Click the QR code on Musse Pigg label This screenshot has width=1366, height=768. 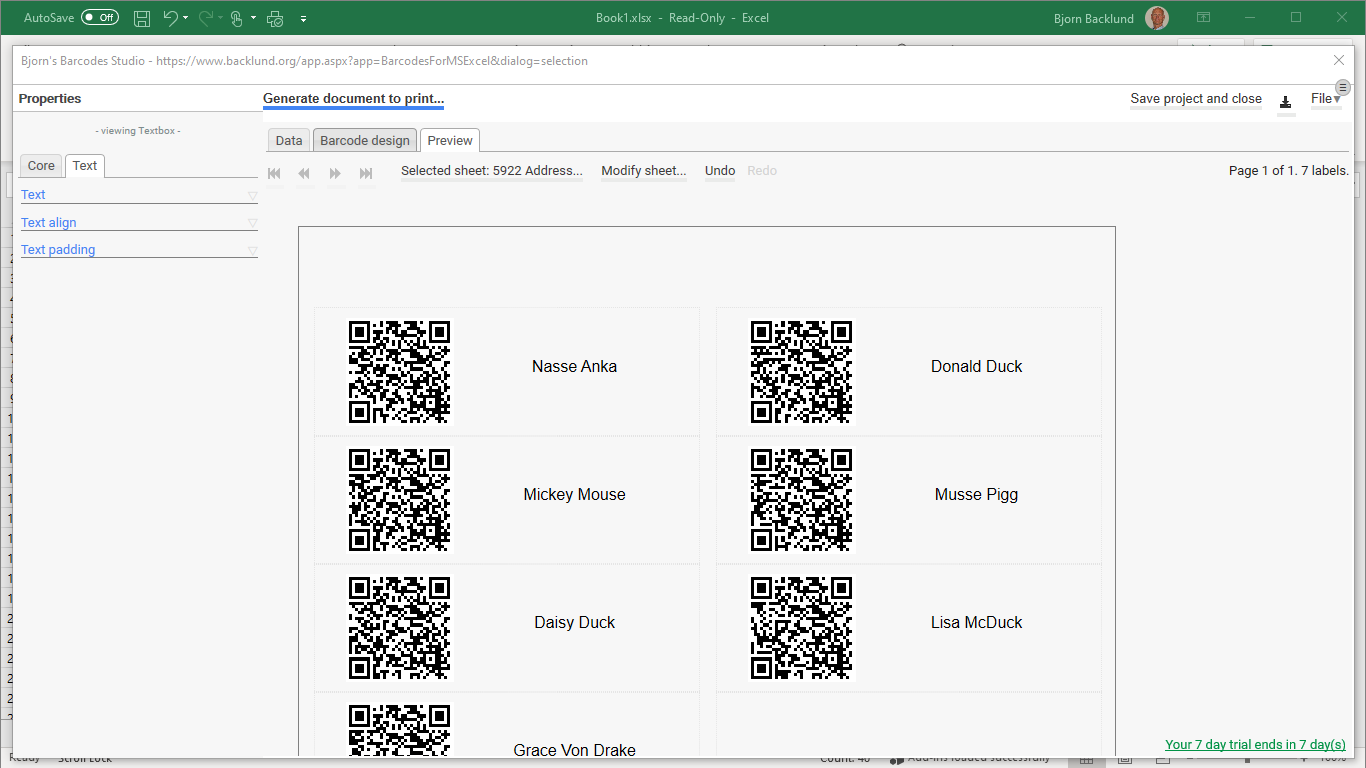(802, 500)
